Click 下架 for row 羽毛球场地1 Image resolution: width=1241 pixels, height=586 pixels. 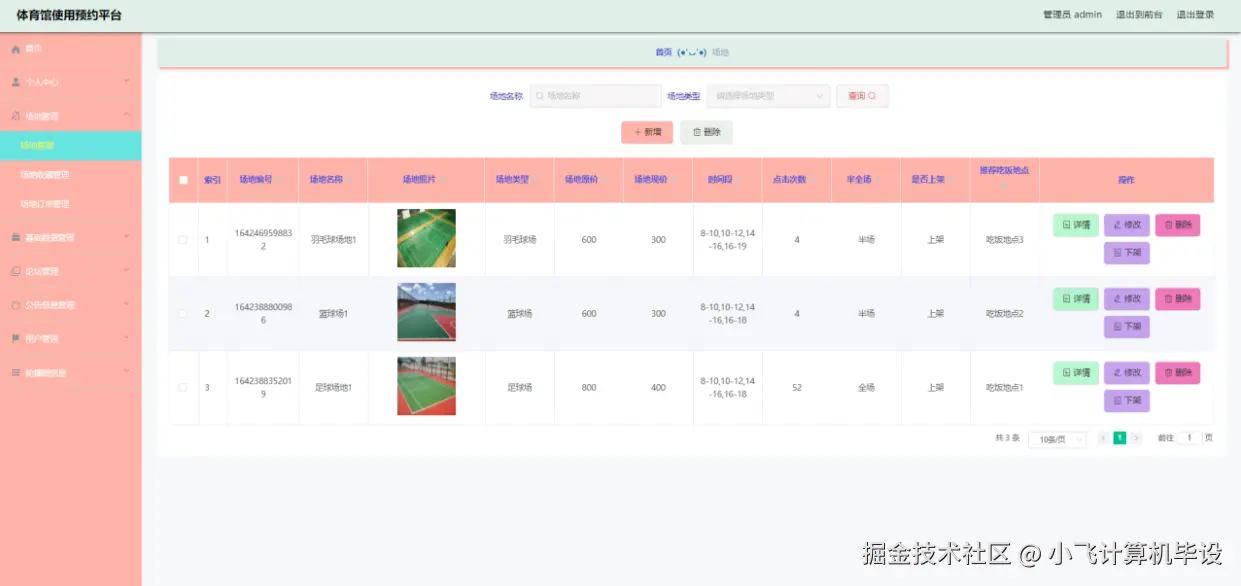pyautogui.click(x=1127, y=253)
